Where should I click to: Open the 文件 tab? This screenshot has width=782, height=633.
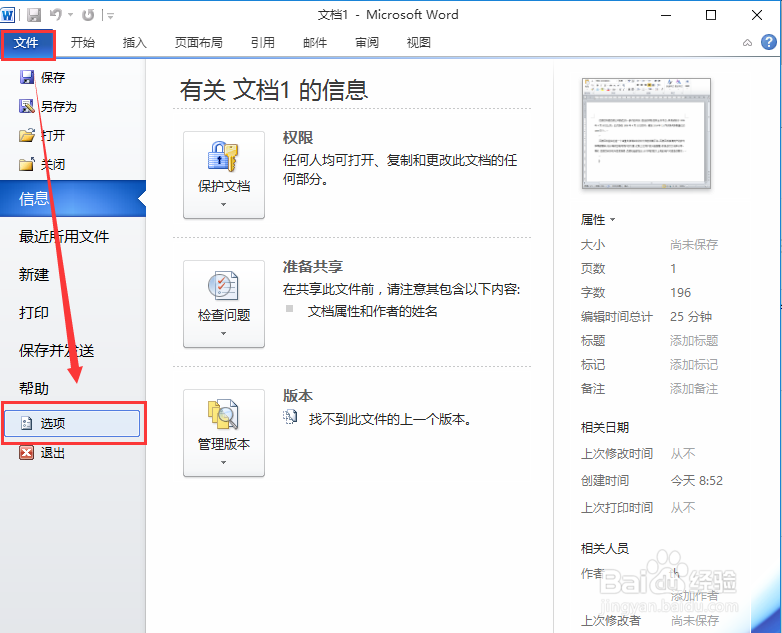(x=27, y=43)
